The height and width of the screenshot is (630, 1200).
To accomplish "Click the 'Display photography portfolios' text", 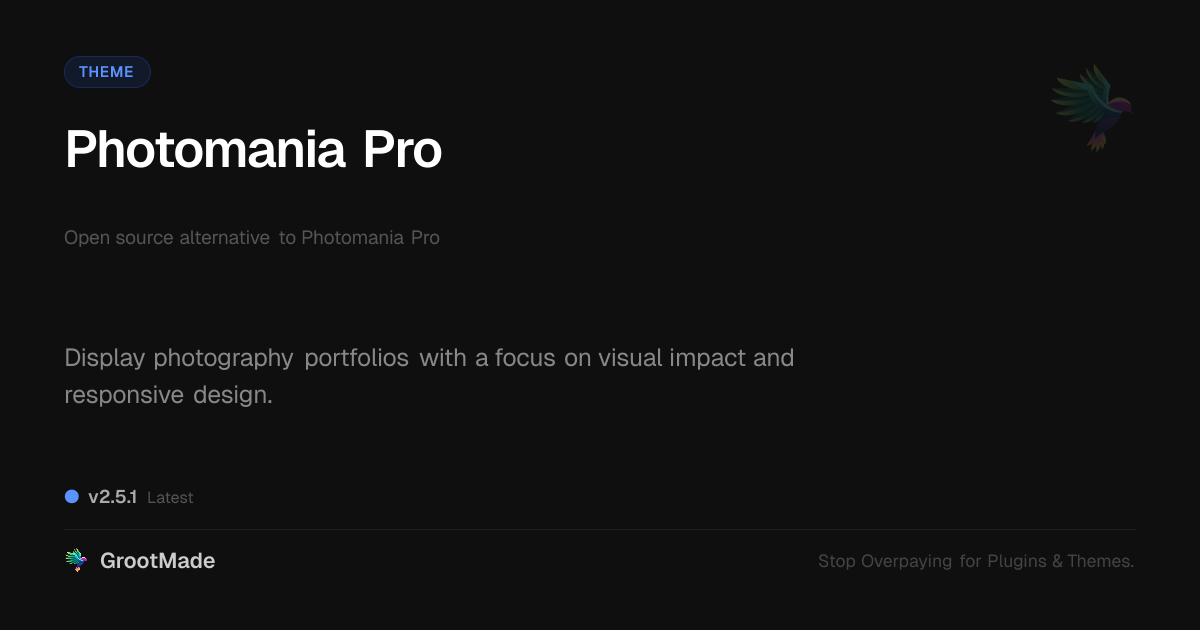I will 236,358.
